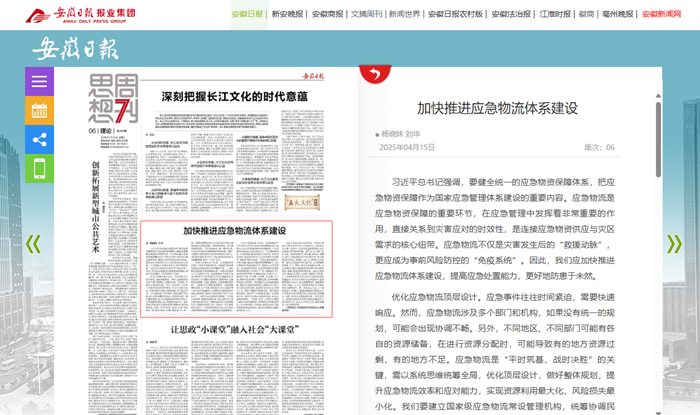Visit the 新闻世界 navigation link
The width and height of the screenshot is (700, 415).
click(x=405, y=15)
